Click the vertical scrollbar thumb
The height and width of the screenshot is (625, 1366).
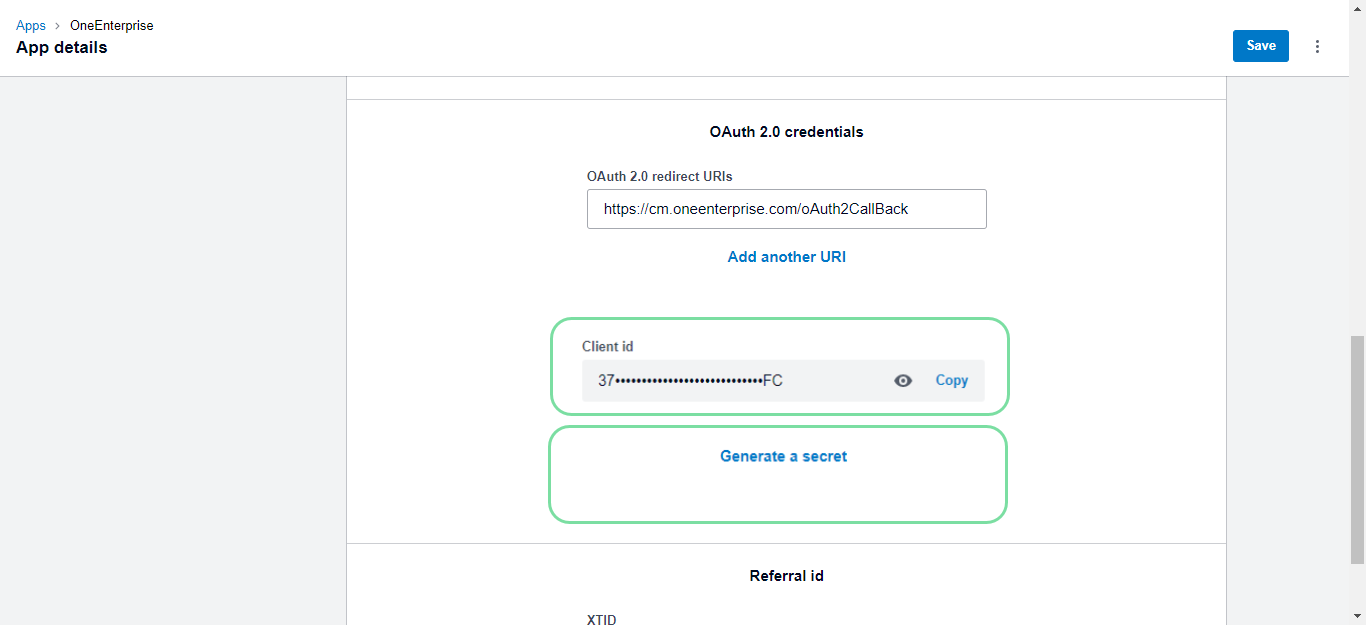coord(1357,450)
